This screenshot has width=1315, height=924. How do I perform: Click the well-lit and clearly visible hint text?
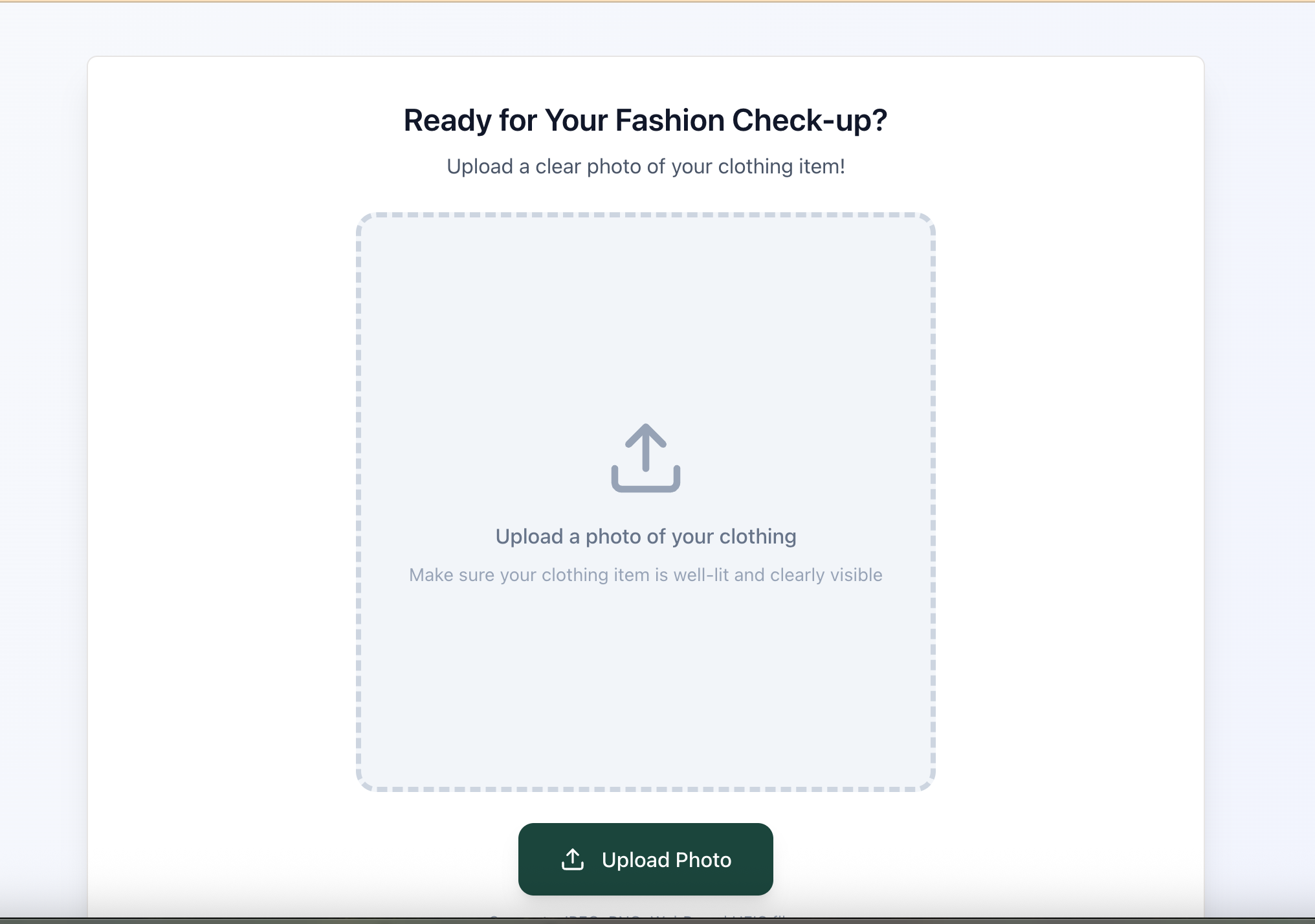click(x=645, y=575)
